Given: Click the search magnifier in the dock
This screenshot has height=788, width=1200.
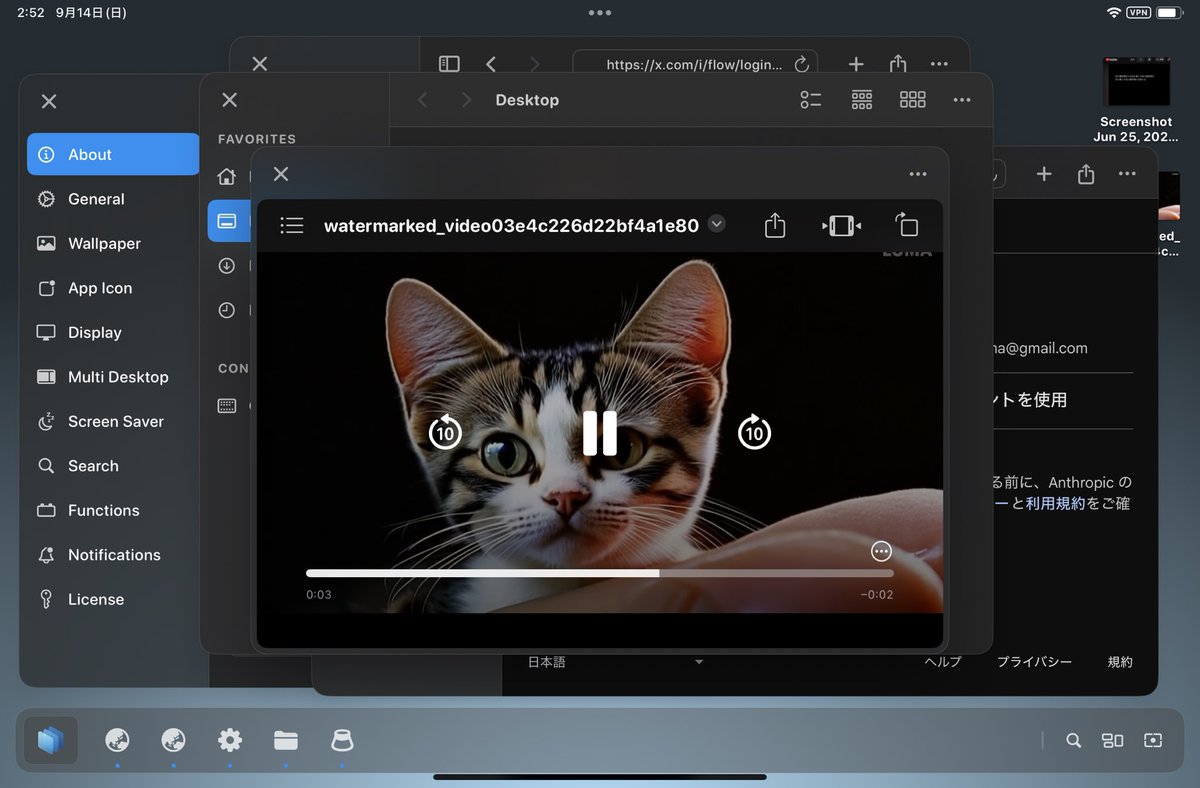Looking at the screenshot, I should click(x=1073, y=741).
